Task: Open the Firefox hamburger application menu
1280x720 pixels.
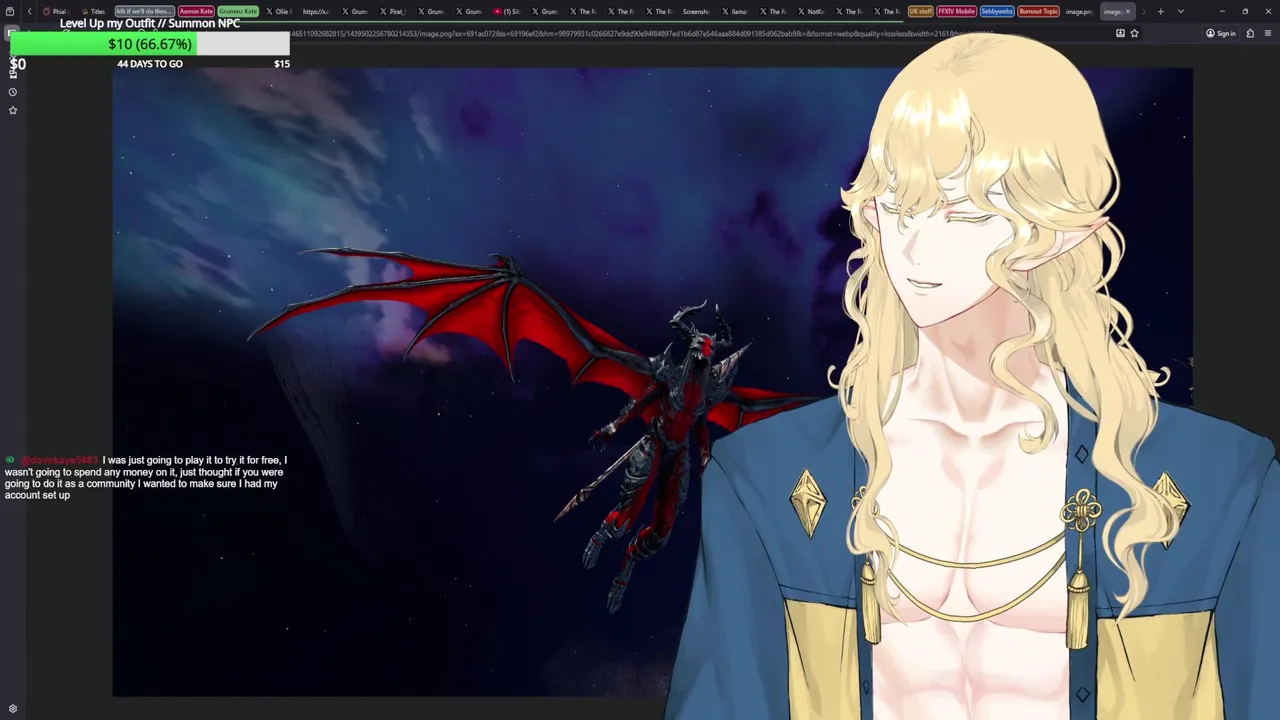Action: pos(1268,33)
